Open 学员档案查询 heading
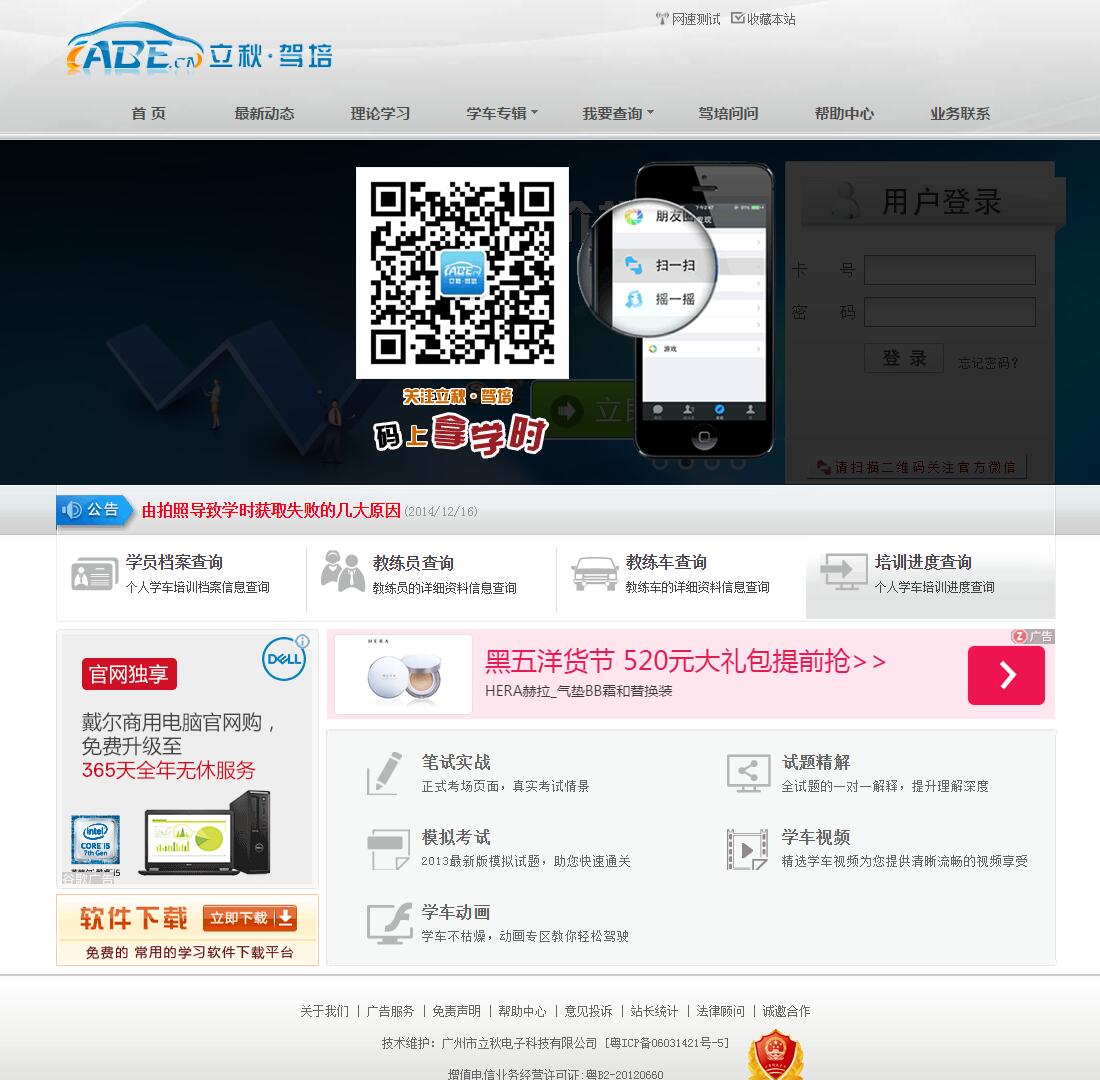The height and width of the screenshot is (1080, 1100). [174, 562]
